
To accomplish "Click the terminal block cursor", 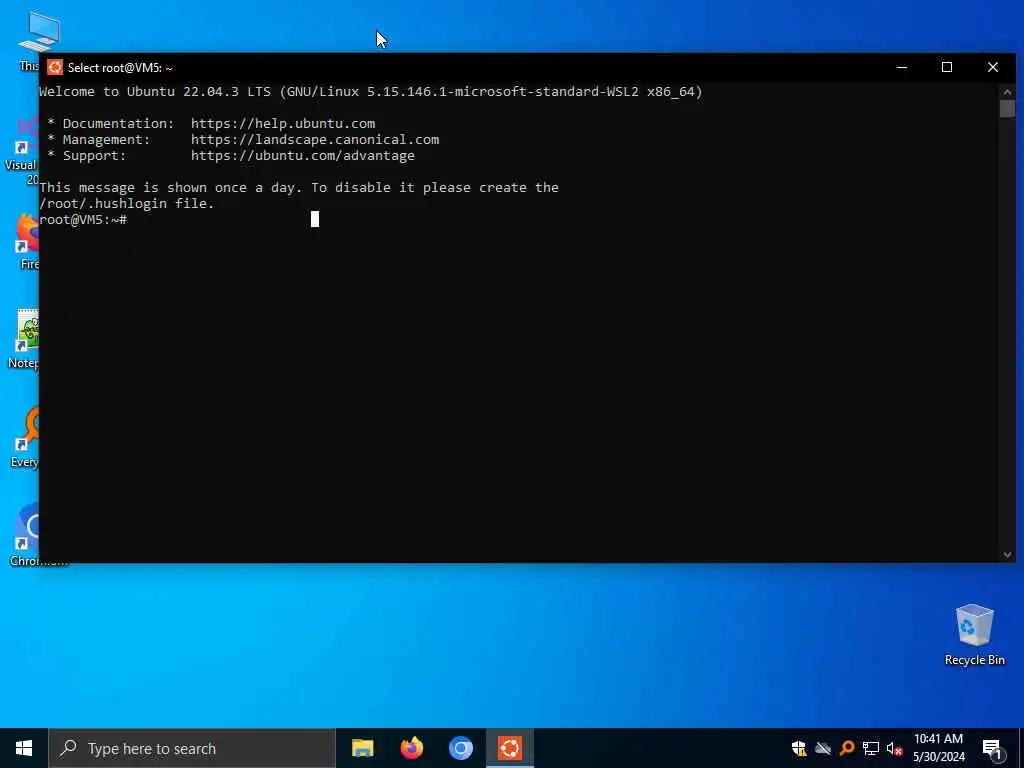I will click(x=315, y=219).
